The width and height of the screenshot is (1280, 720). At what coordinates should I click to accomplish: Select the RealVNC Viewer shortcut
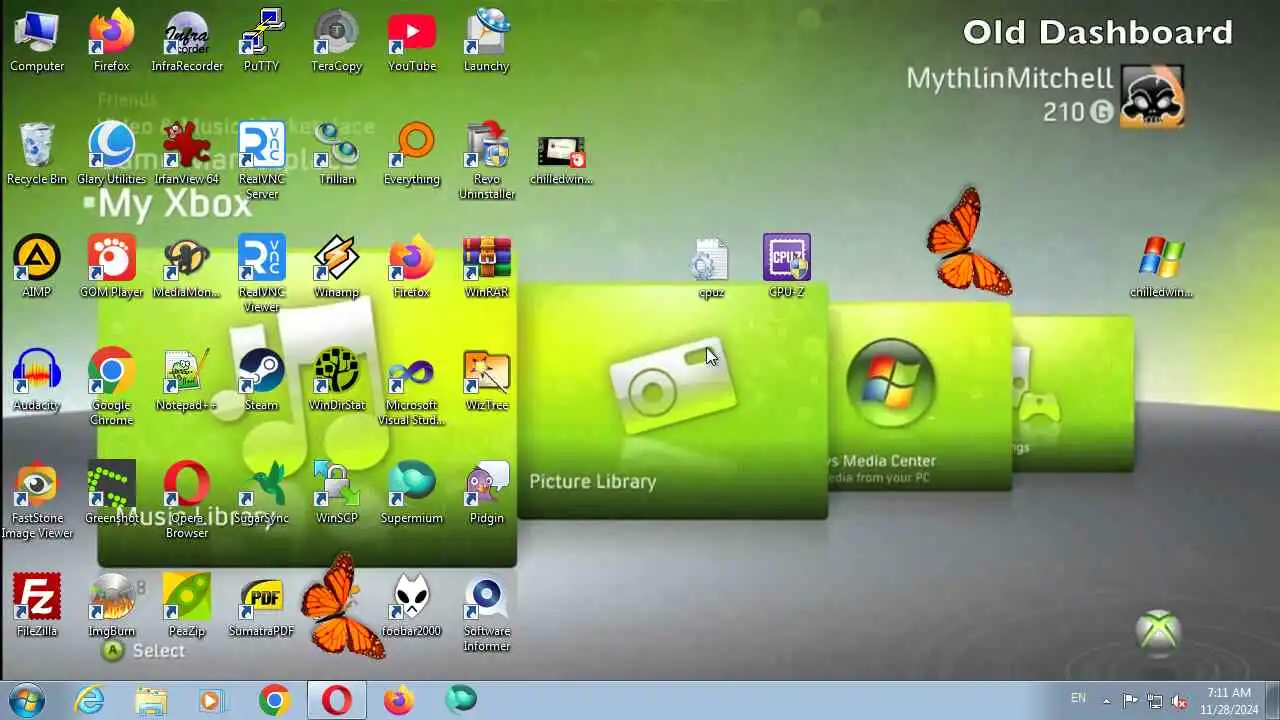pos(262,275)
